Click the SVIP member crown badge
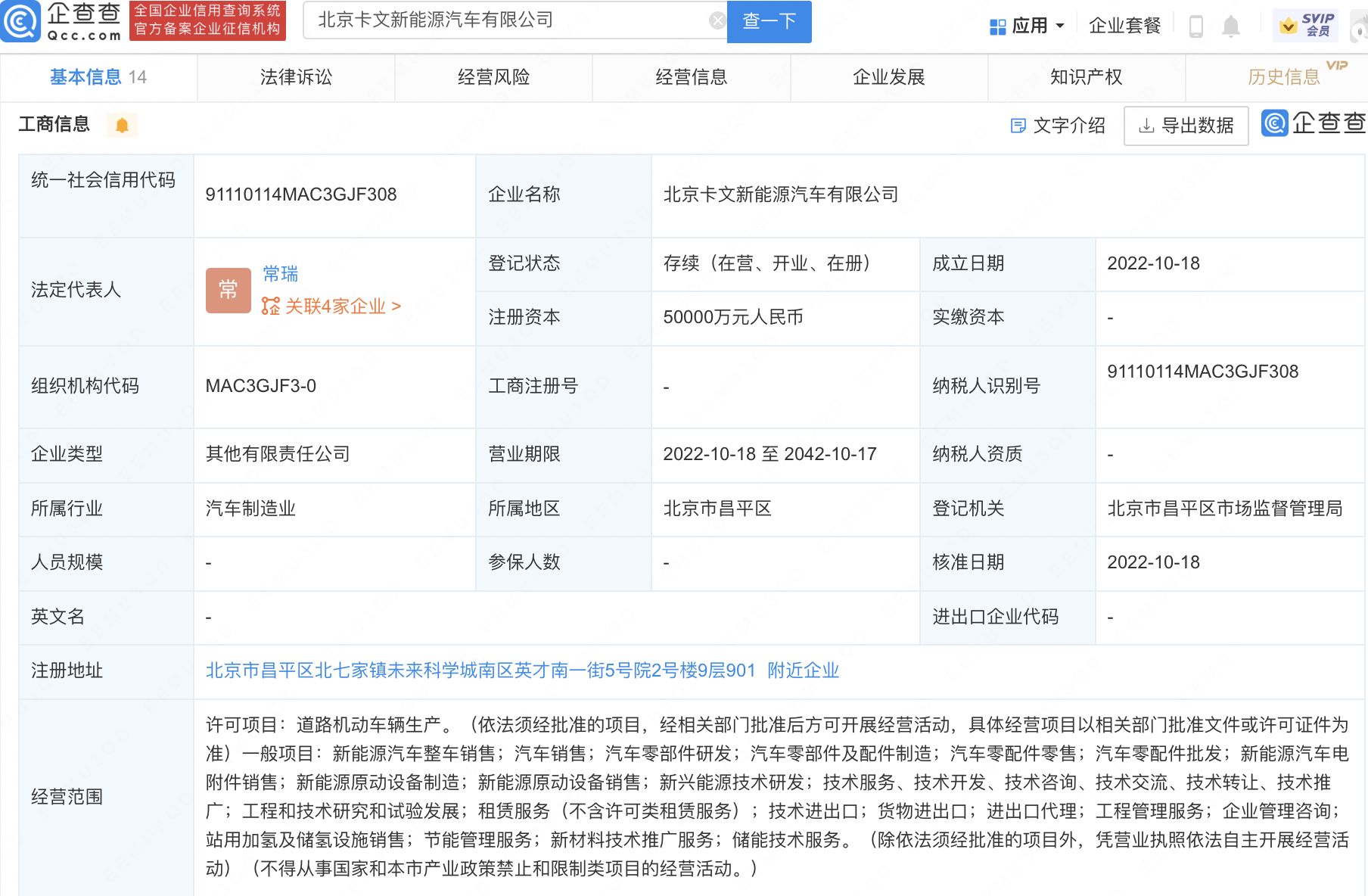 click(x=1305, y=25)
